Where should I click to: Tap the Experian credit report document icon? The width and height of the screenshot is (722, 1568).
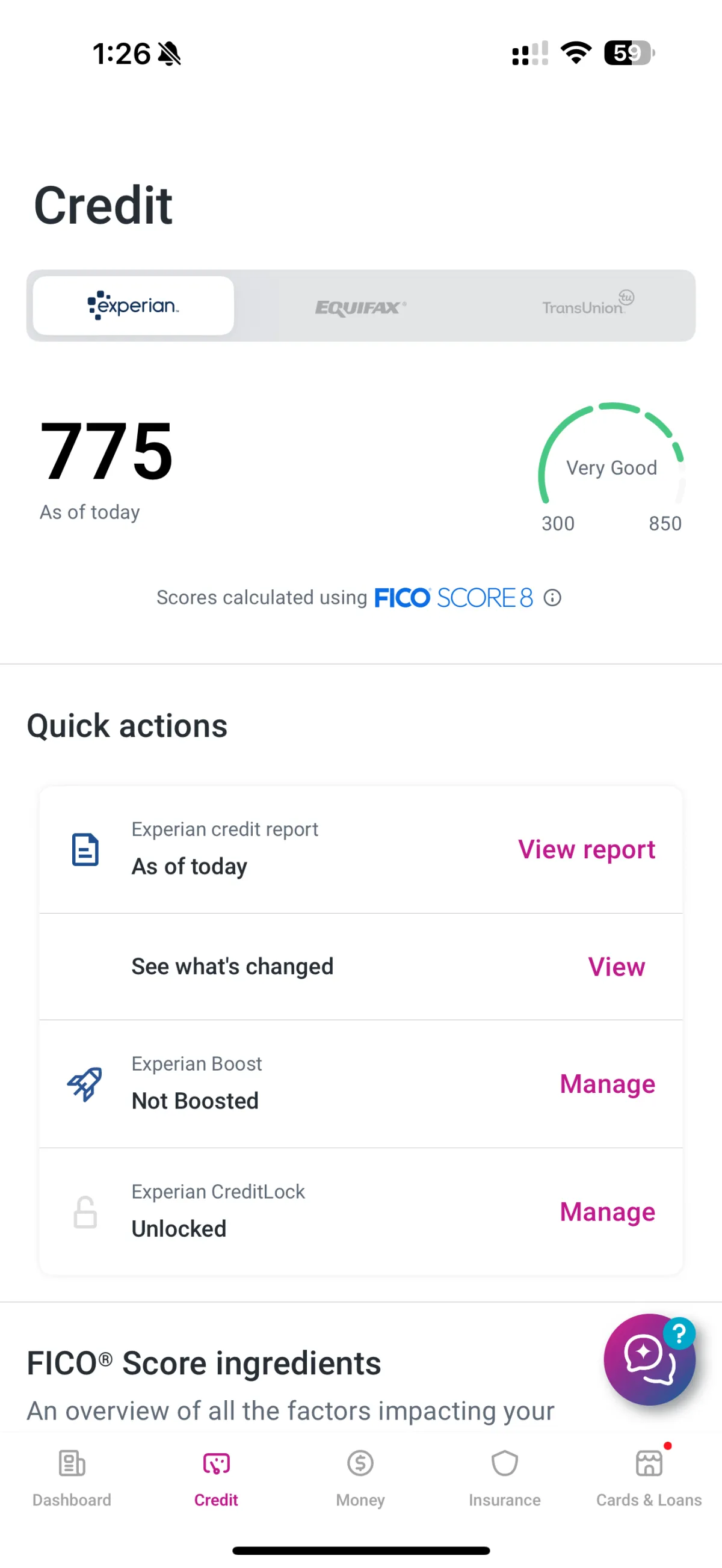point(85,849)
